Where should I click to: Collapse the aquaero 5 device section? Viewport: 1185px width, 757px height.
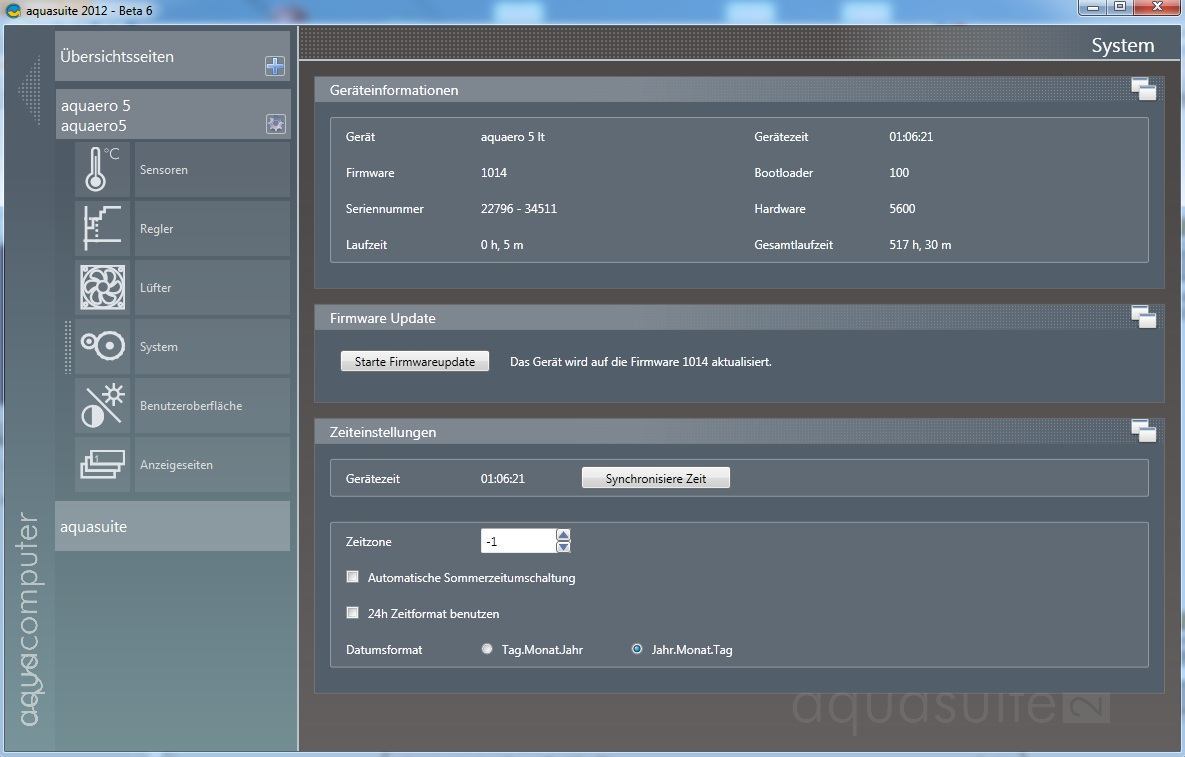point(172,114)
